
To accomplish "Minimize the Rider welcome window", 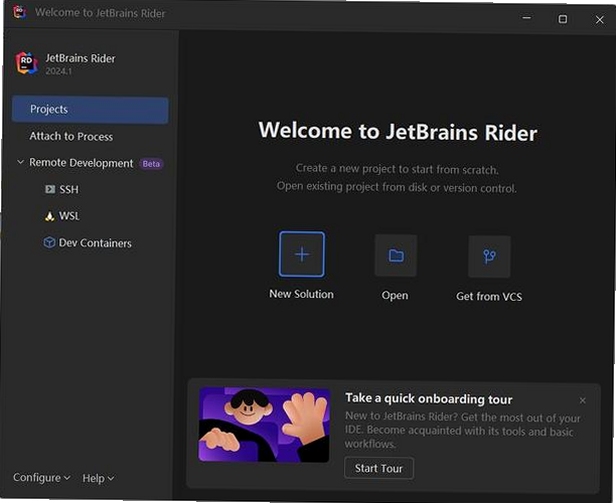I will (x=527, y=18).
